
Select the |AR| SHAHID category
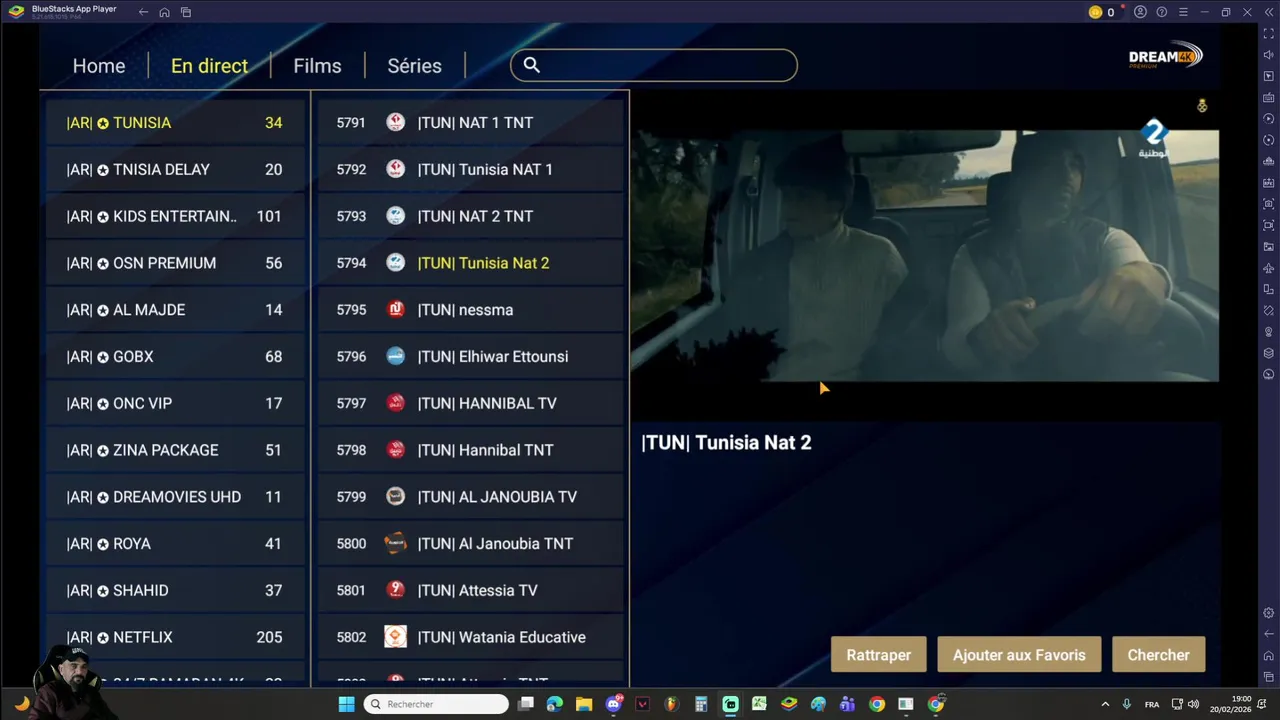coord(175,590)
